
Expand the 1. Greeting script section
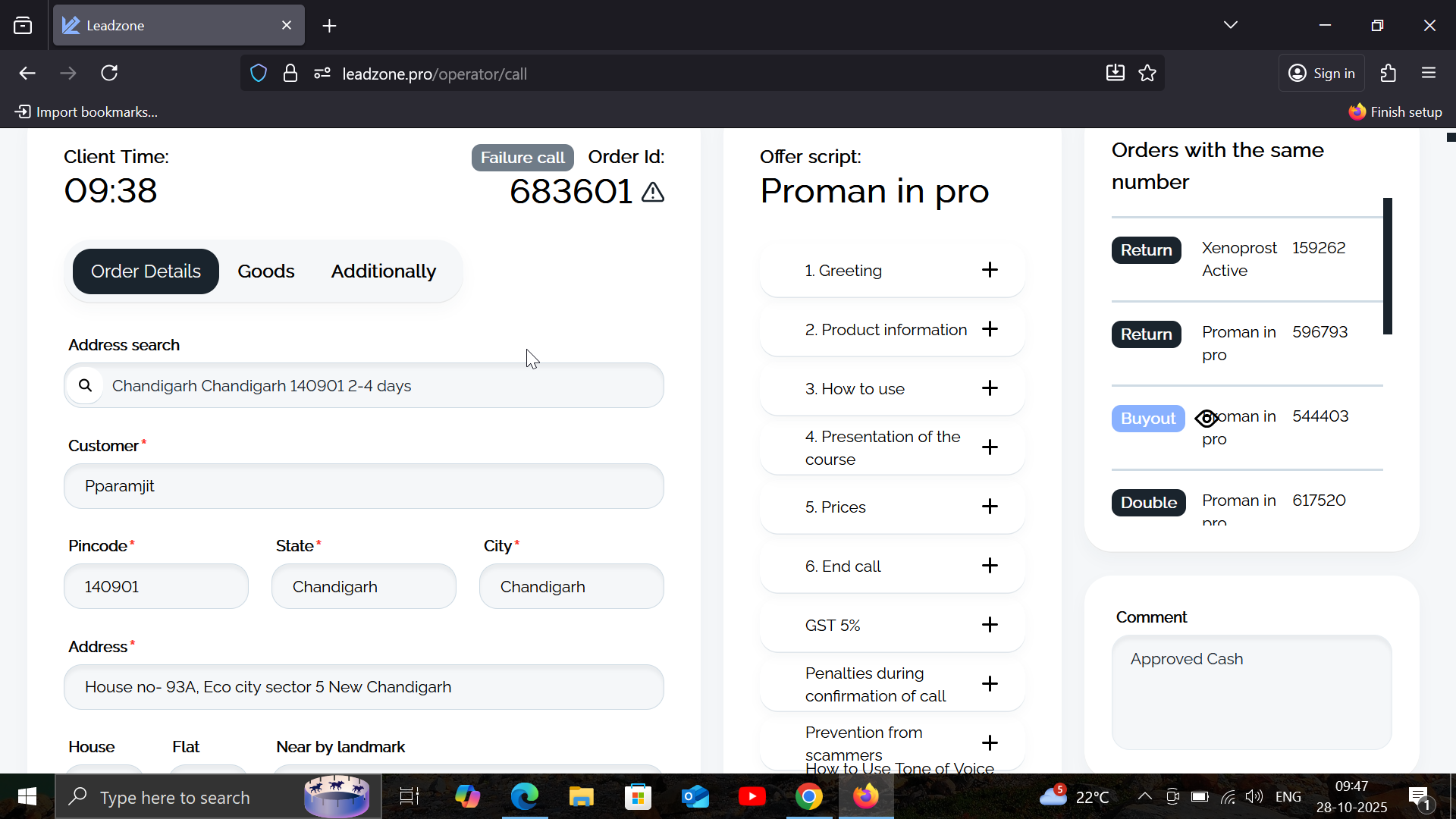[990, 270]
